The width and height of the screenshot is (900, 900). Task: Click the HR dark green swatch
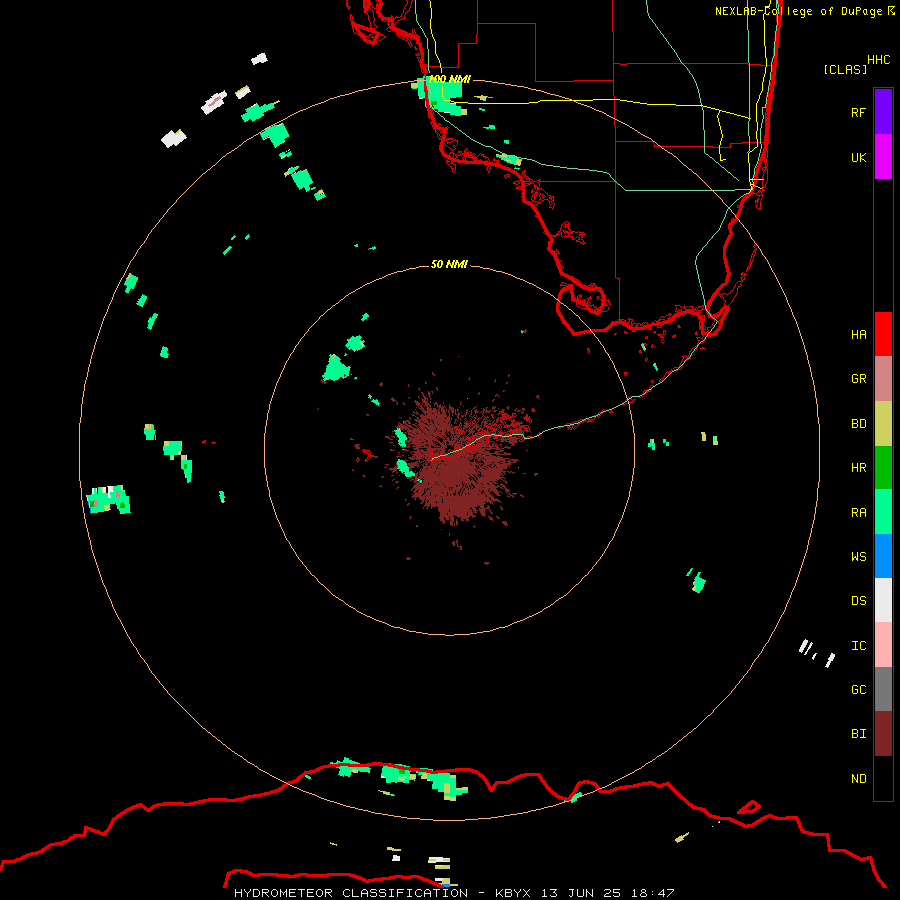pyautogui.click(x=883, y=468)
